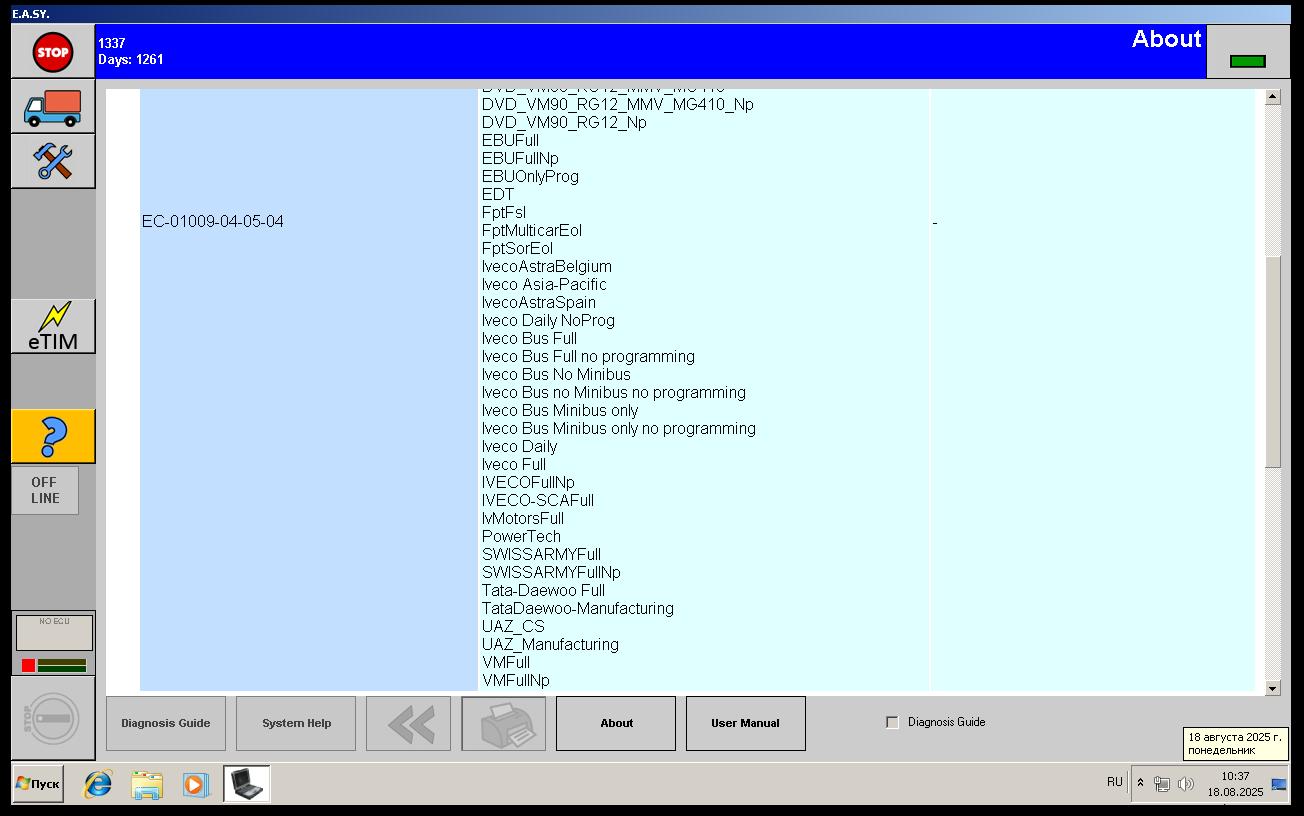Click the scrollbar up arrow
Viewport: 1304px width, 816px height.
pyautogui.click(x=1273, y=97)
